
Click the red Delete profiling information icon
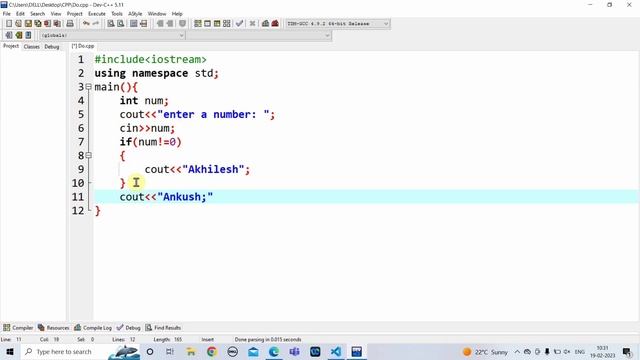click(275, 24)
